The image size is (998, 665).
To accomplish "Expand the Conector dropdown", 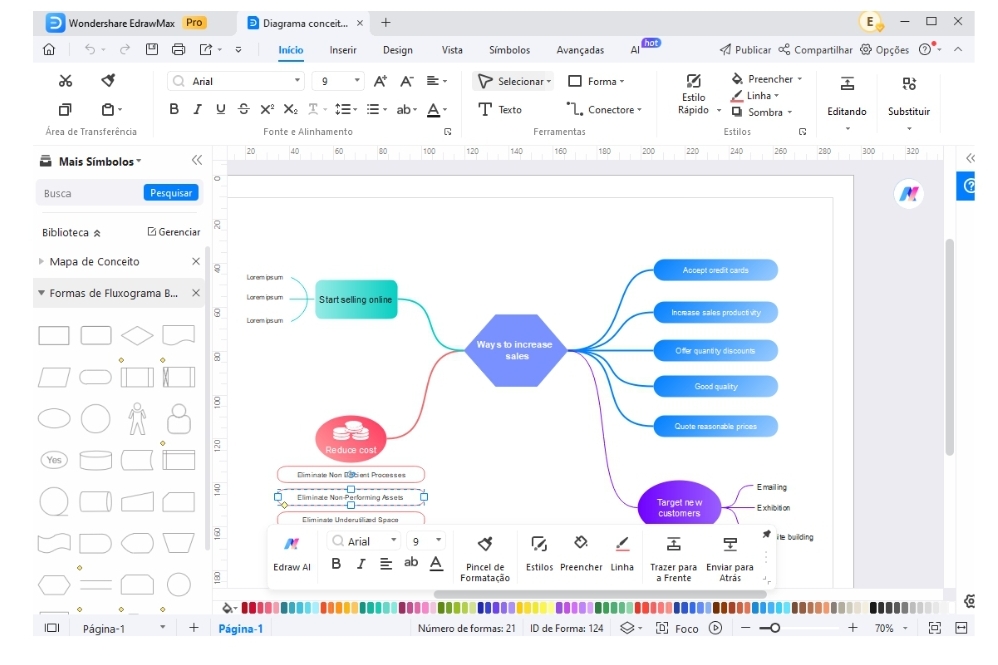I will [x=639, y=110].
